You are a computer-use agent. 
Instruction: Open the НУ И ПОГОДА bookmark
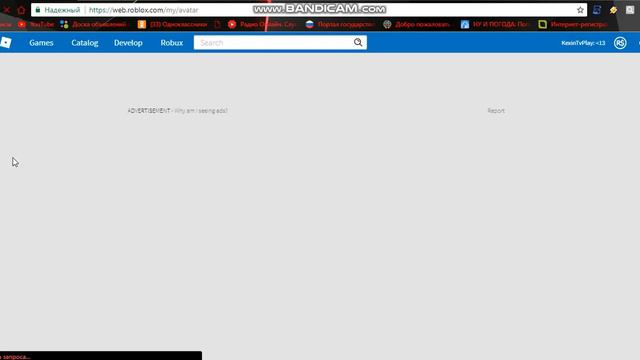[495, 24]
